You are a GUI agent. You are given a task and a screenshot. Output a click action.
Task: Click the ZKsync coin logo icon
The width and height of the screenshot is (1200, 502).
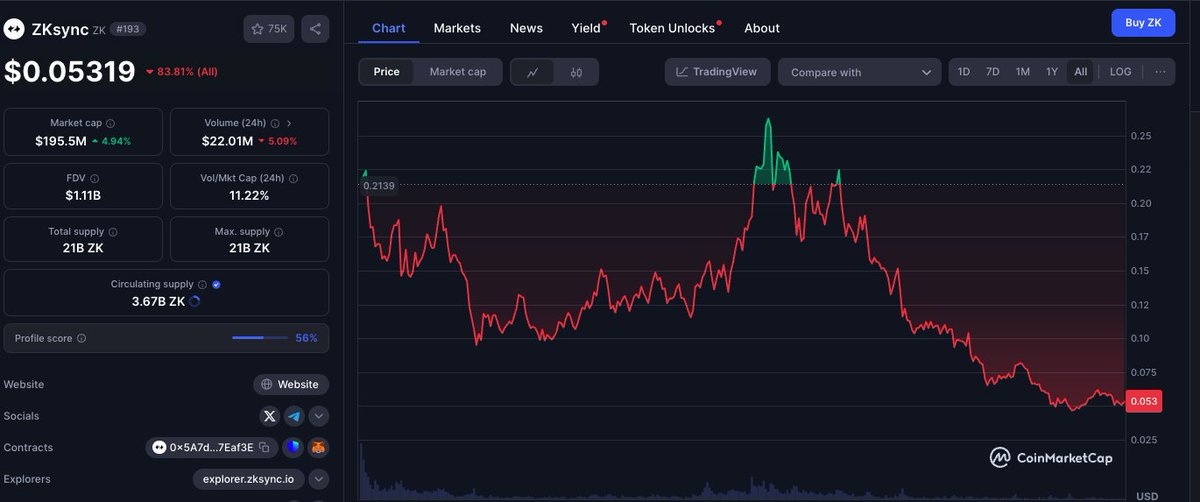click(14, 30)
